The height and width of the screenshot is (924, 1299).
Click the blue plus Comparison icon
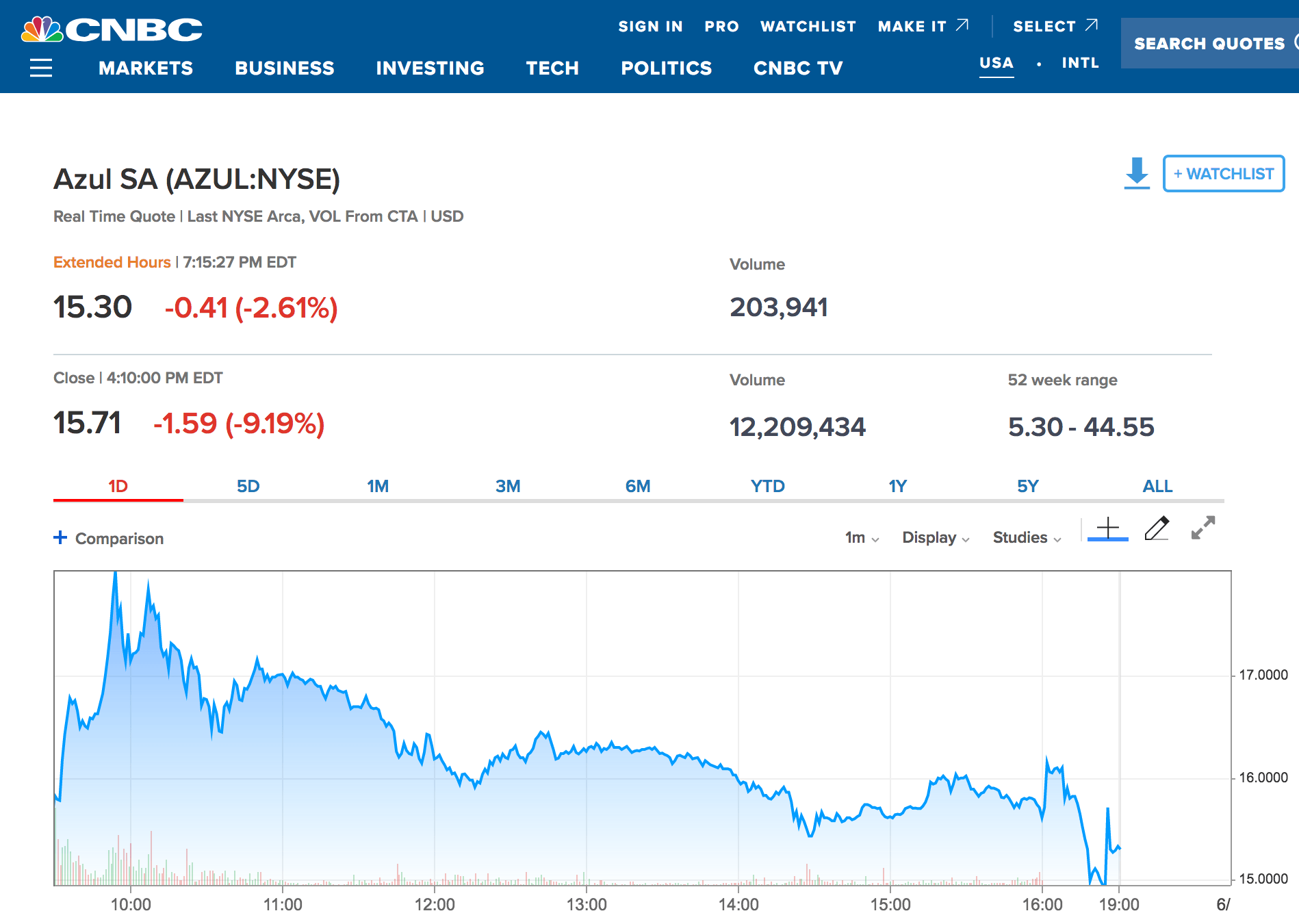[60, 538]
